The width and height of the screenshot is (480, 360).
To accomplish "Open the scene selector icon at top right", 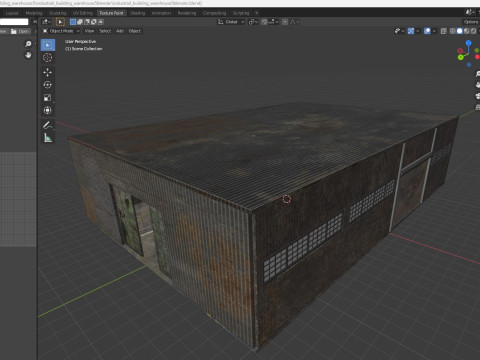I will tap(470, 12).
